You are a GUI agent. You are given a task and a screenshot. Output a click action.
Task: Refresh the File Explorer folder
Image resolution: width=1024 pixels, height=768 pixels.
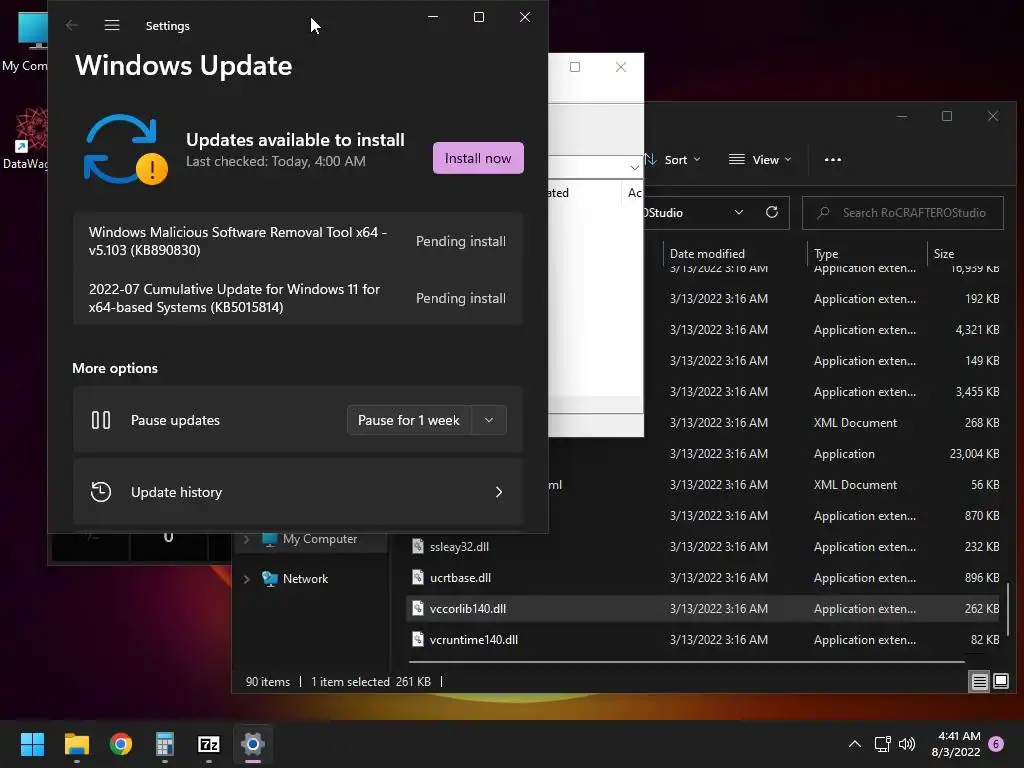(x=772, y=212)
